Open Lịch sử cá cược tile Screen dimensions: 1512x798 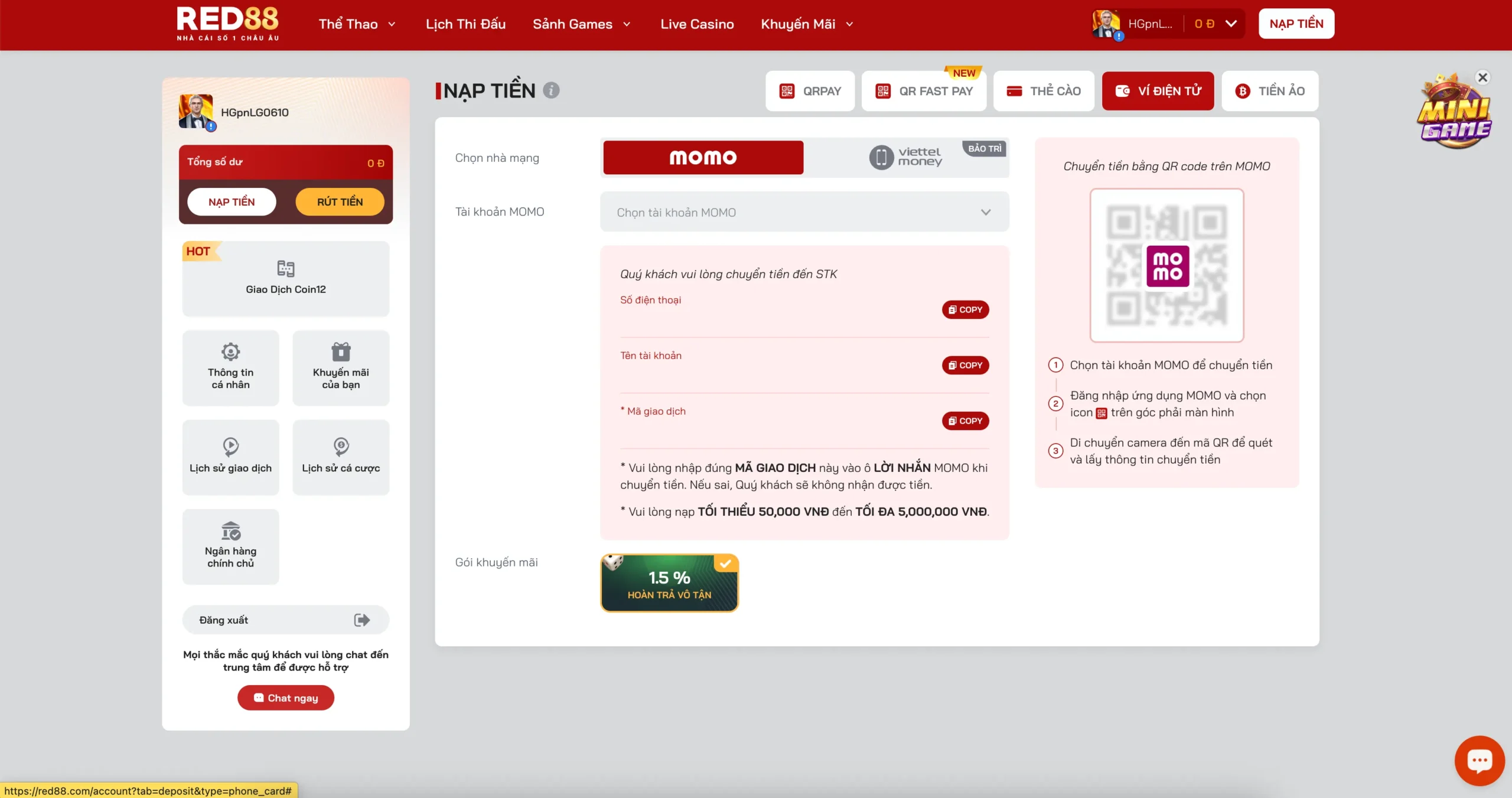(341, 457)
